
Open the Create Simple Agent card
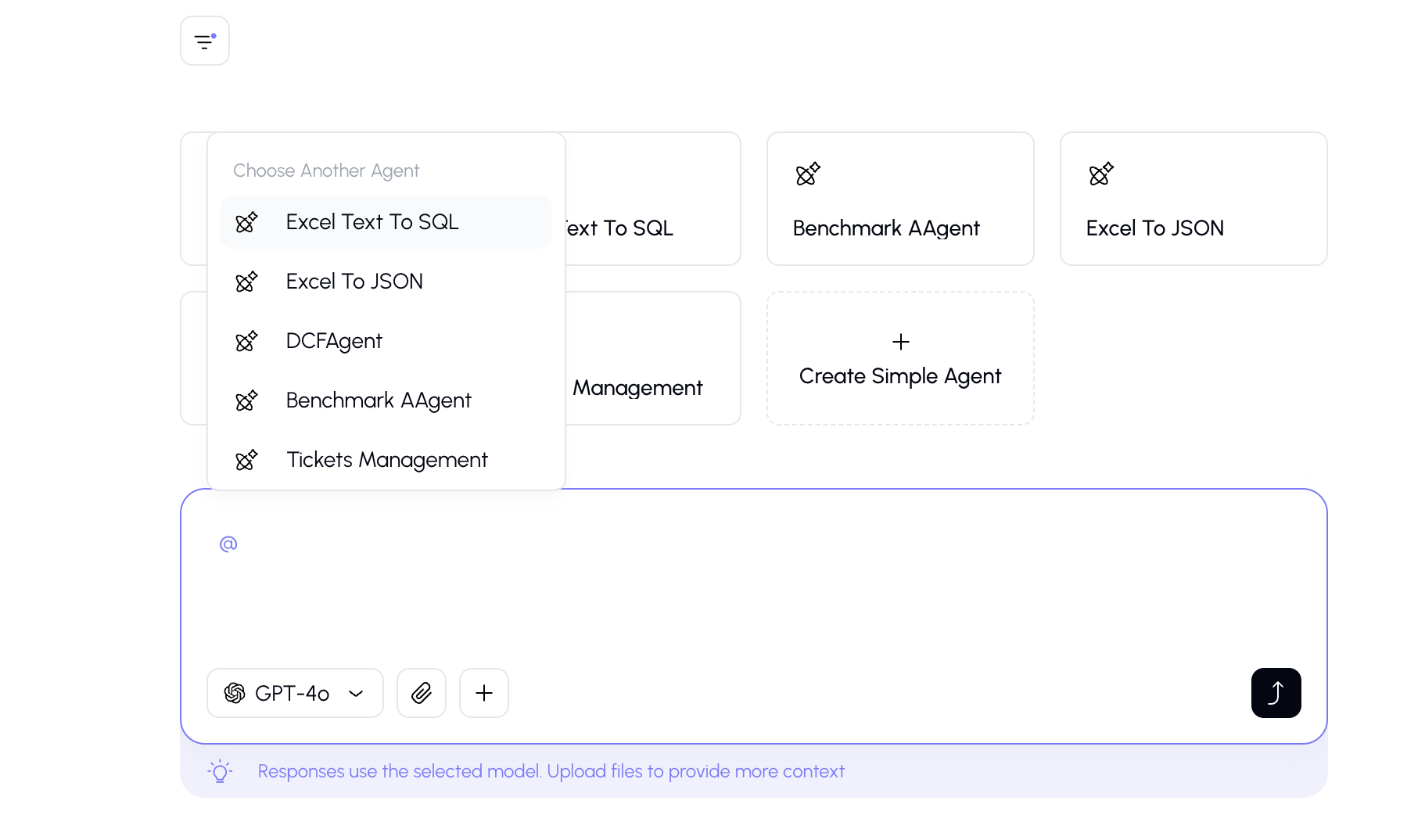[x=900, y=359]
